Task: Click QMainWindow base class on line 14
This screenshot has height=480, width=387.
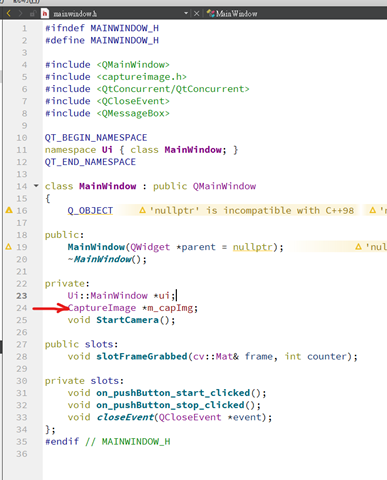Action: 224,186
